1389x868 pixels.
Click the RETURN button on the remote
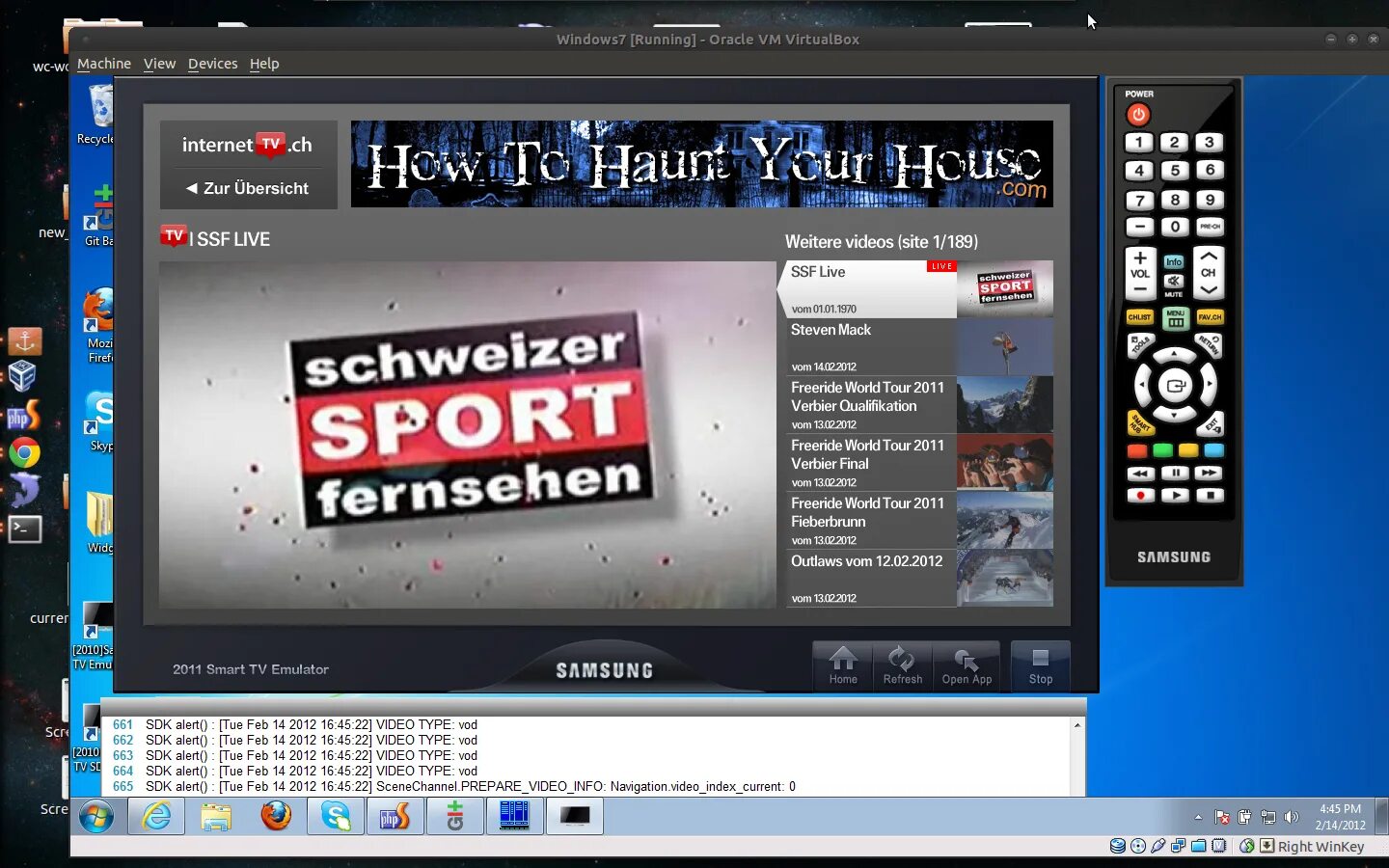(x=1209, y=344)
